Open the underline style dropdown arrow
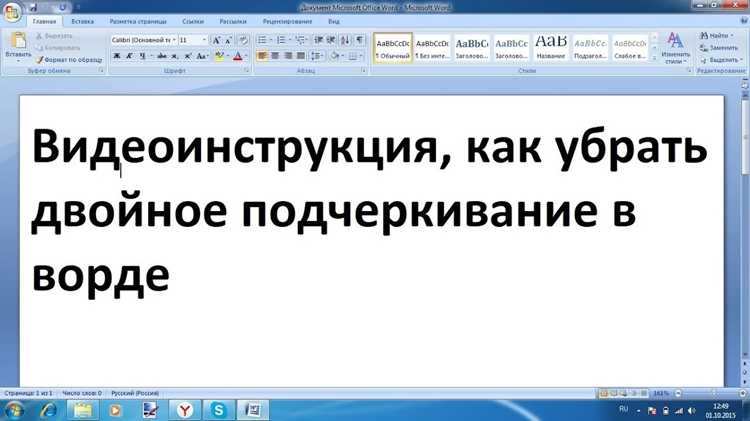 coord(151,56)
